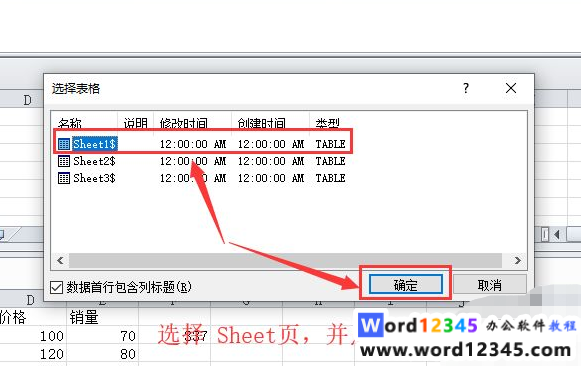Click the dialog list horizontal scrollbar track
Screen dimensions: 581x366
click(285, 260)
